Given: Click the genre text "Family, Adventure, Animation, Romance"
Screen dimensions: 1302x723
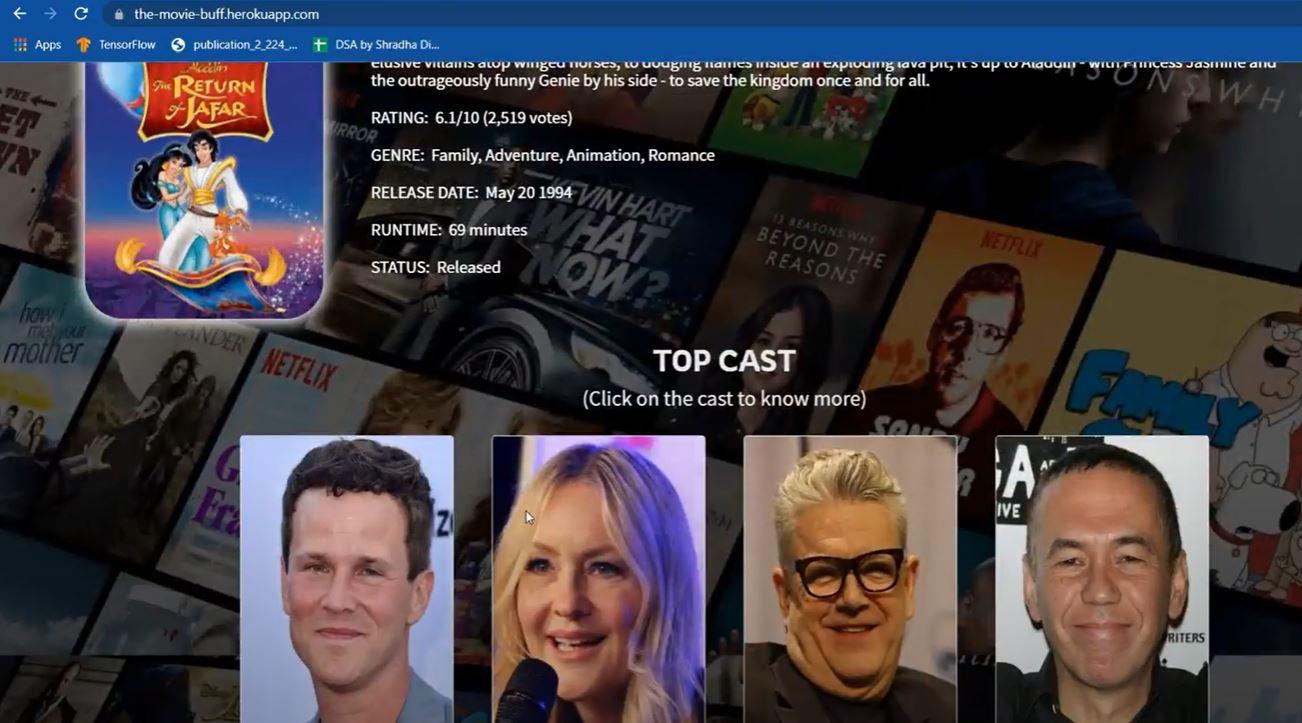Looking at the screenshot, I should (573, 155).
